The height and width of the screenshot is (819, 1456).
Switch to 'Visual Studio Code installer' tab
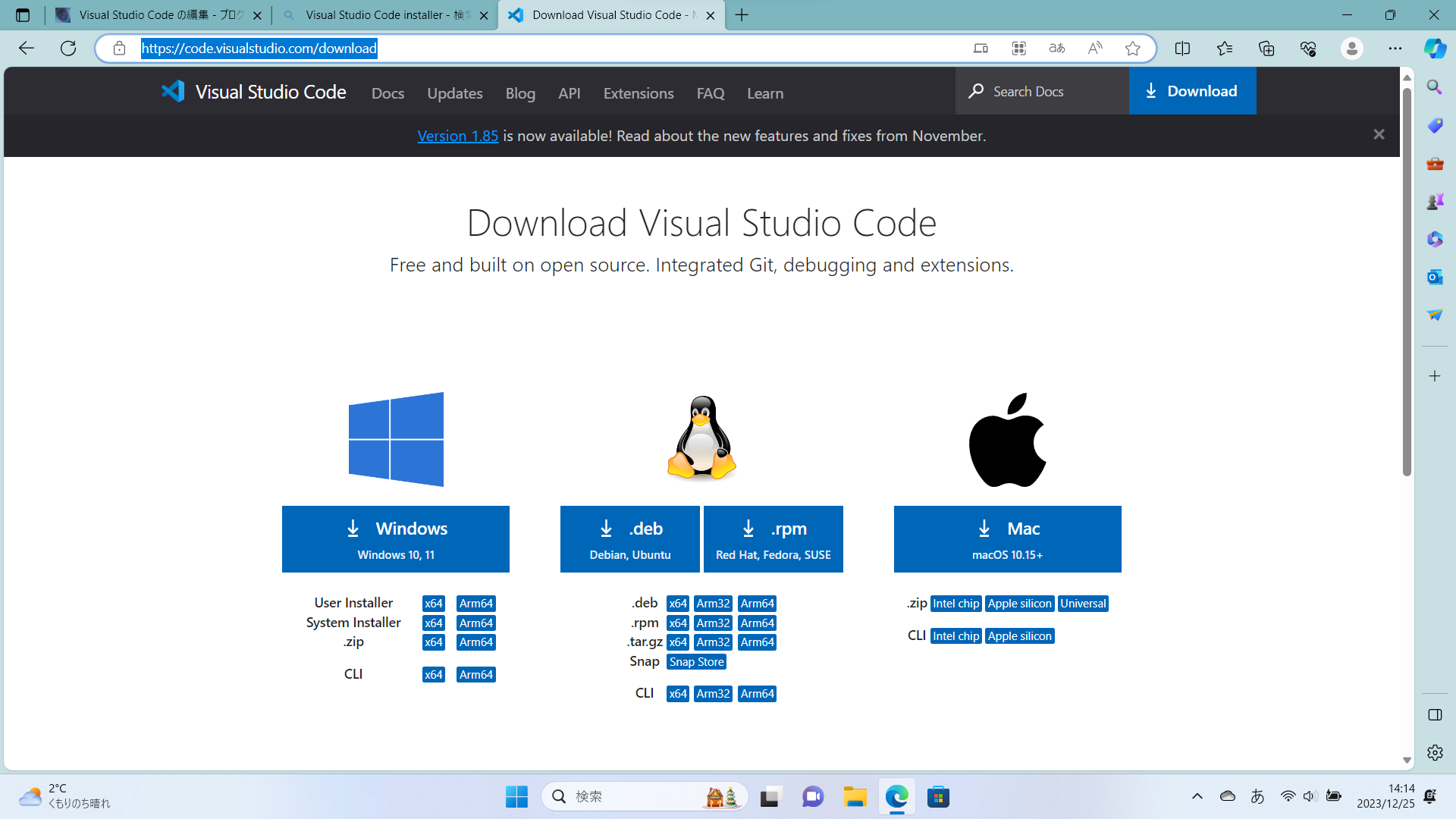point(384,15)
